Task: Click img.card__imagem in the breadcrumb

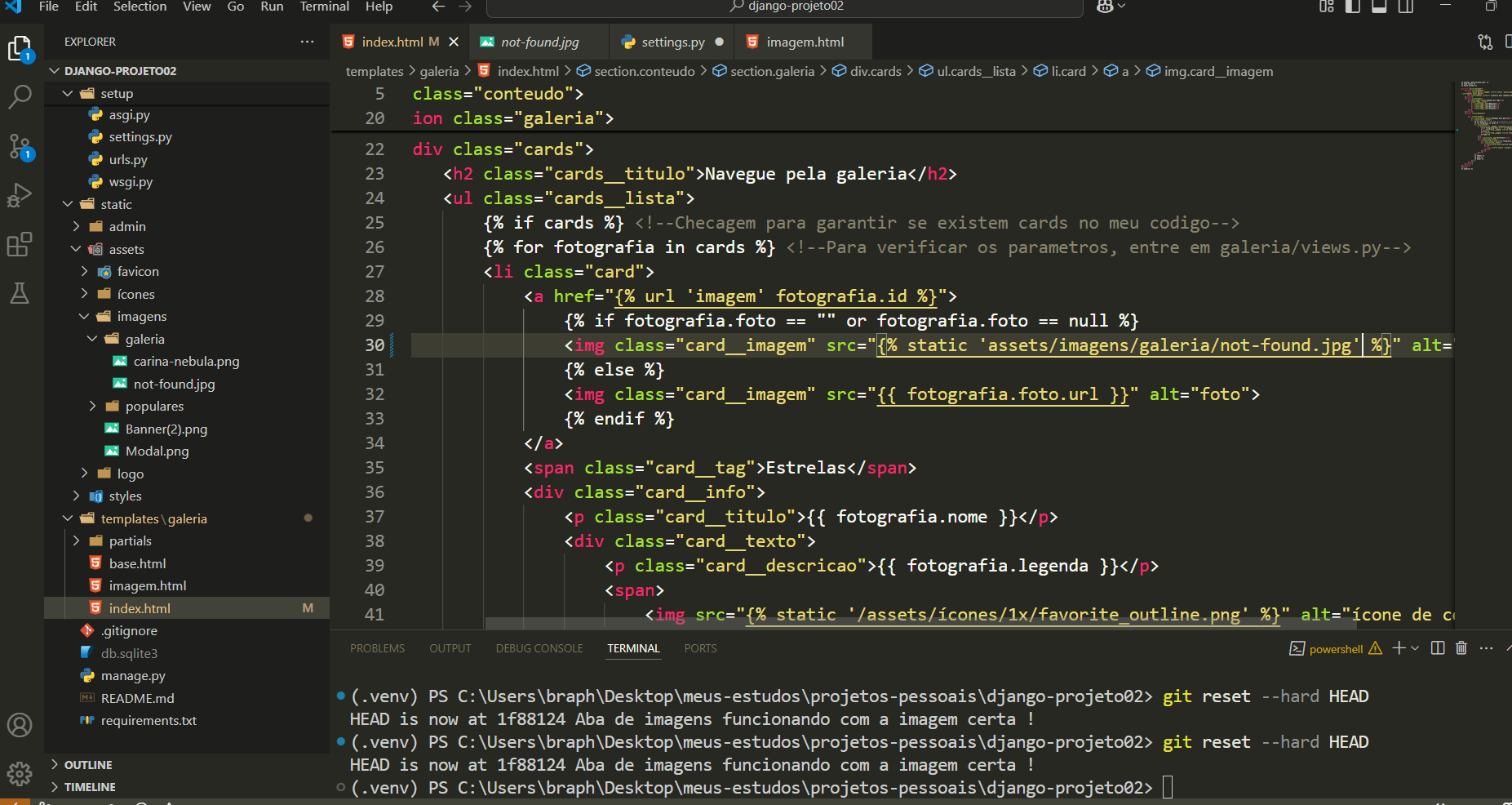Action: 1209,71
